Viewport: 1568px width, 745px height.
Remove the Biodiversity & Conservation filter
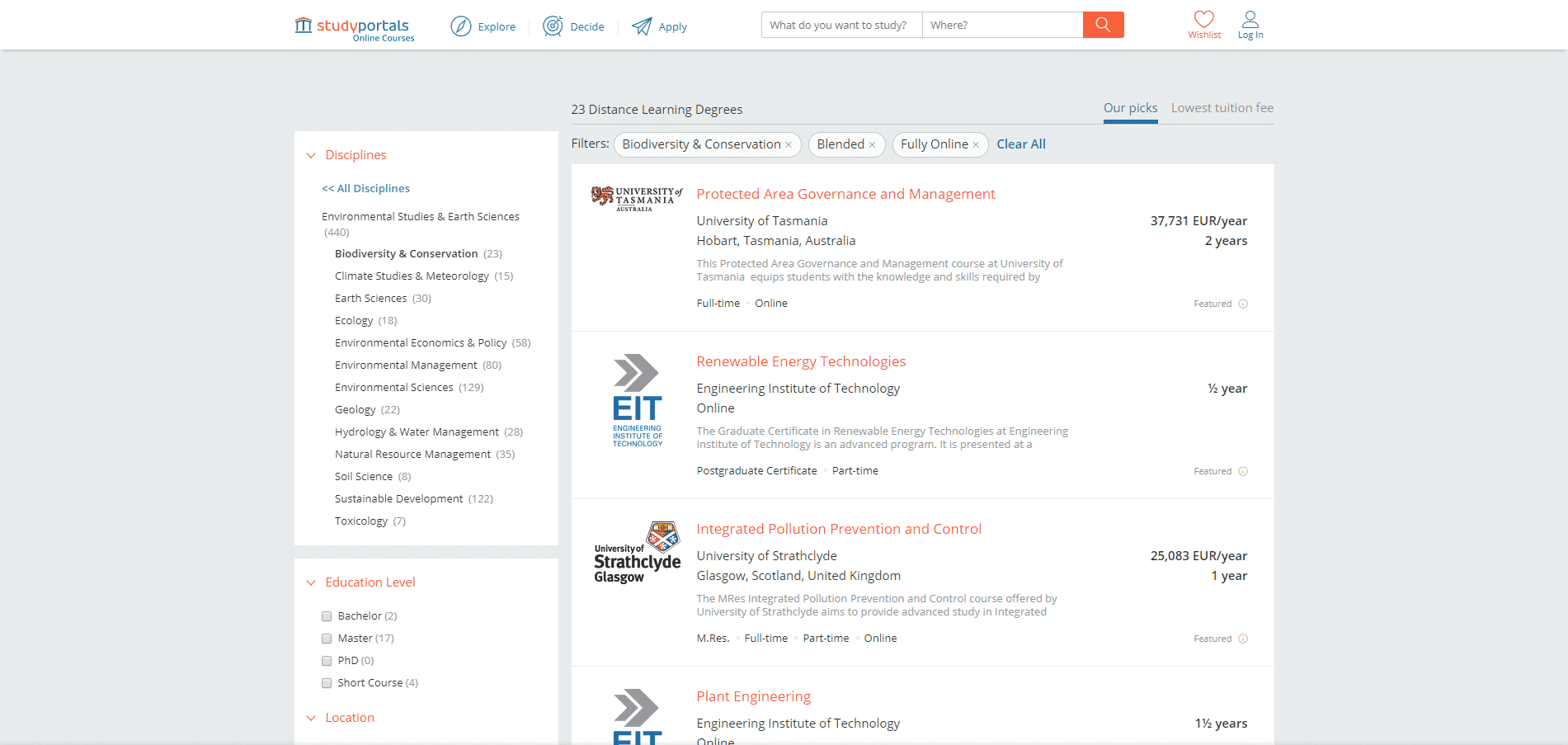click(x=789, y=145)
